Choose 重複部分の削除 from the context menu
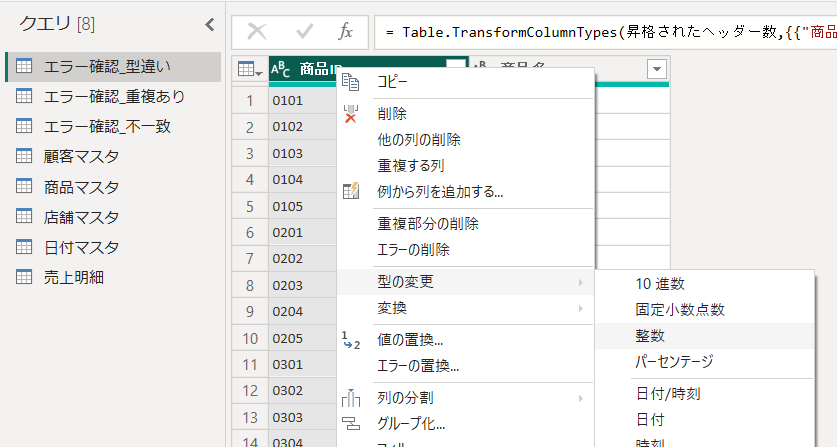The image size is (837, 447). coord(466,224)
